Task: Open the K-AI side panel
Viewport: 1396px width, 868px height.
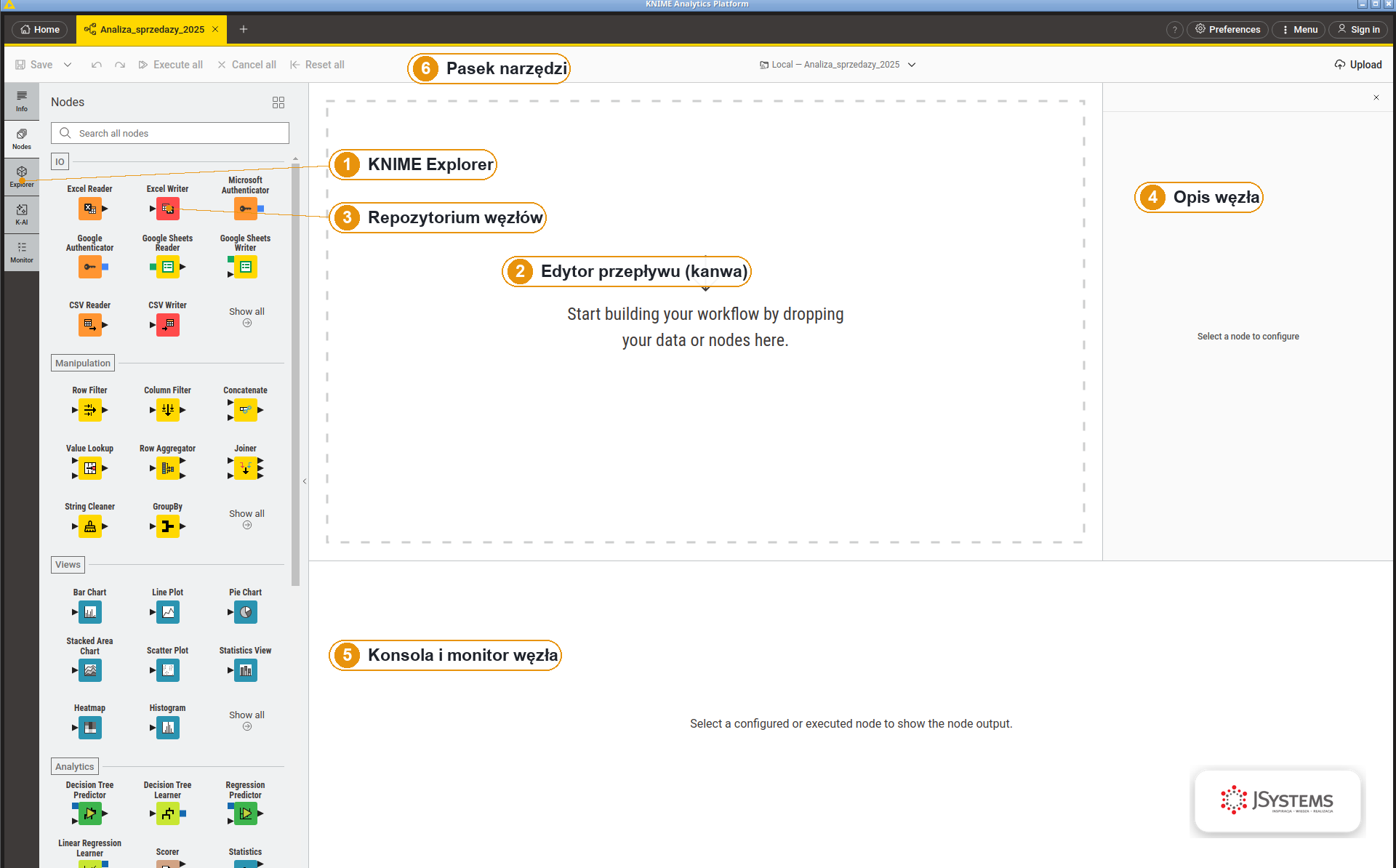Action: (22, 215)
